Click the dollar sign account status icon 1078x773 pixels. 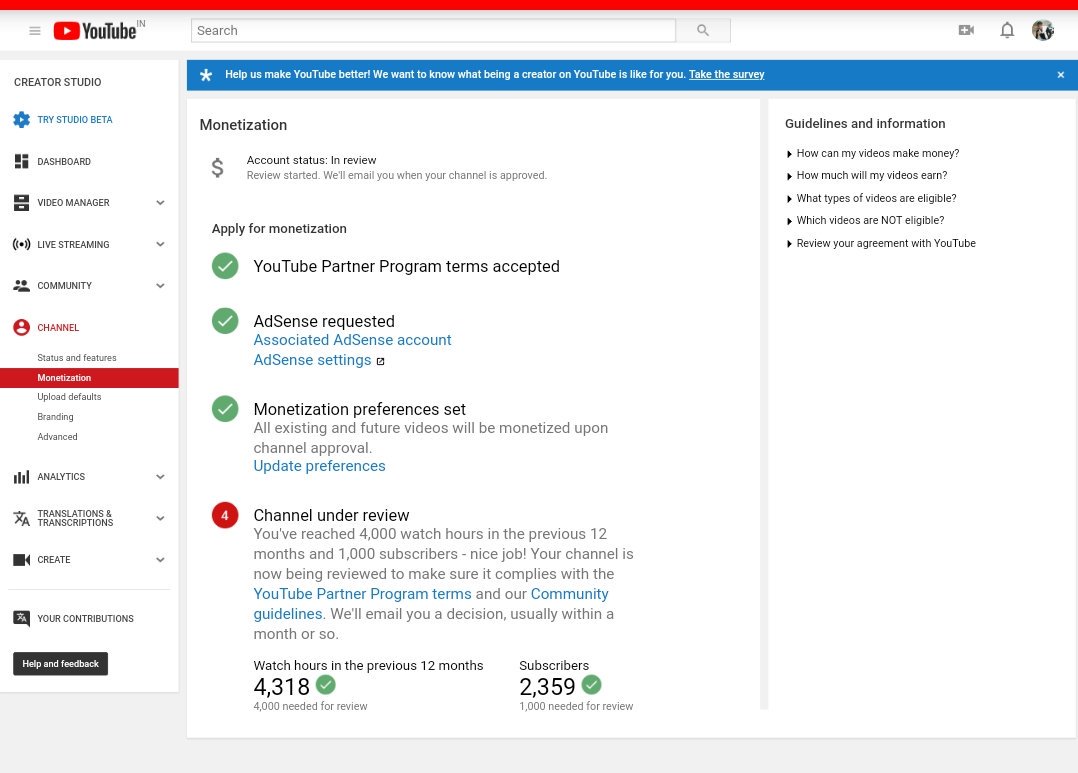tap(217, 168)
